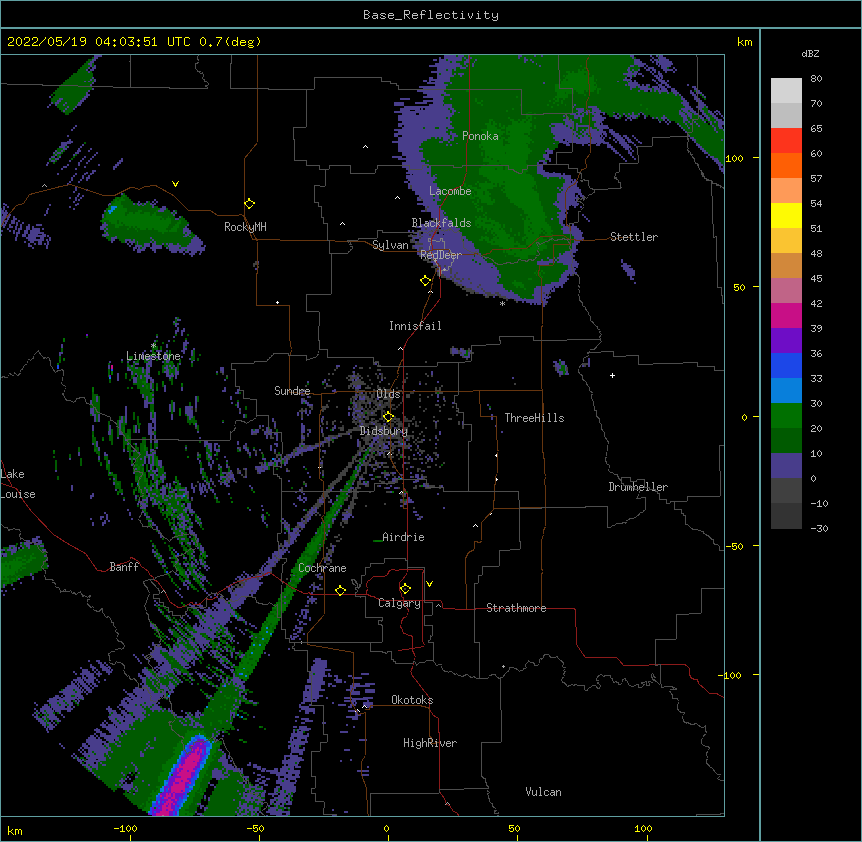Click the Cochrane label
The width and height of the screenshot is (862, 842).
tap(322, 568)
